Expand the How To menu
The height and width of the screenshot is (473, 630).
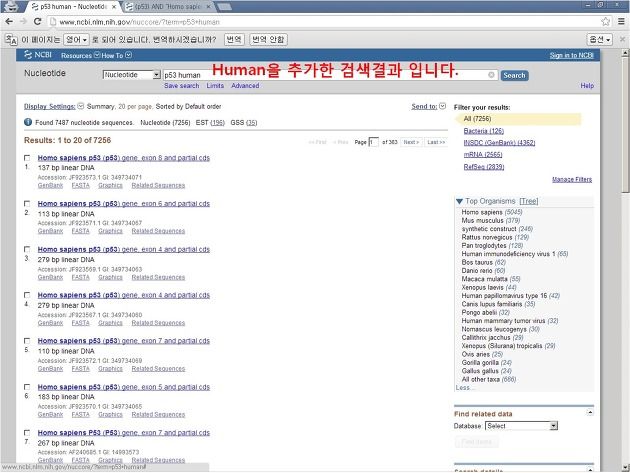coord(116,55)
